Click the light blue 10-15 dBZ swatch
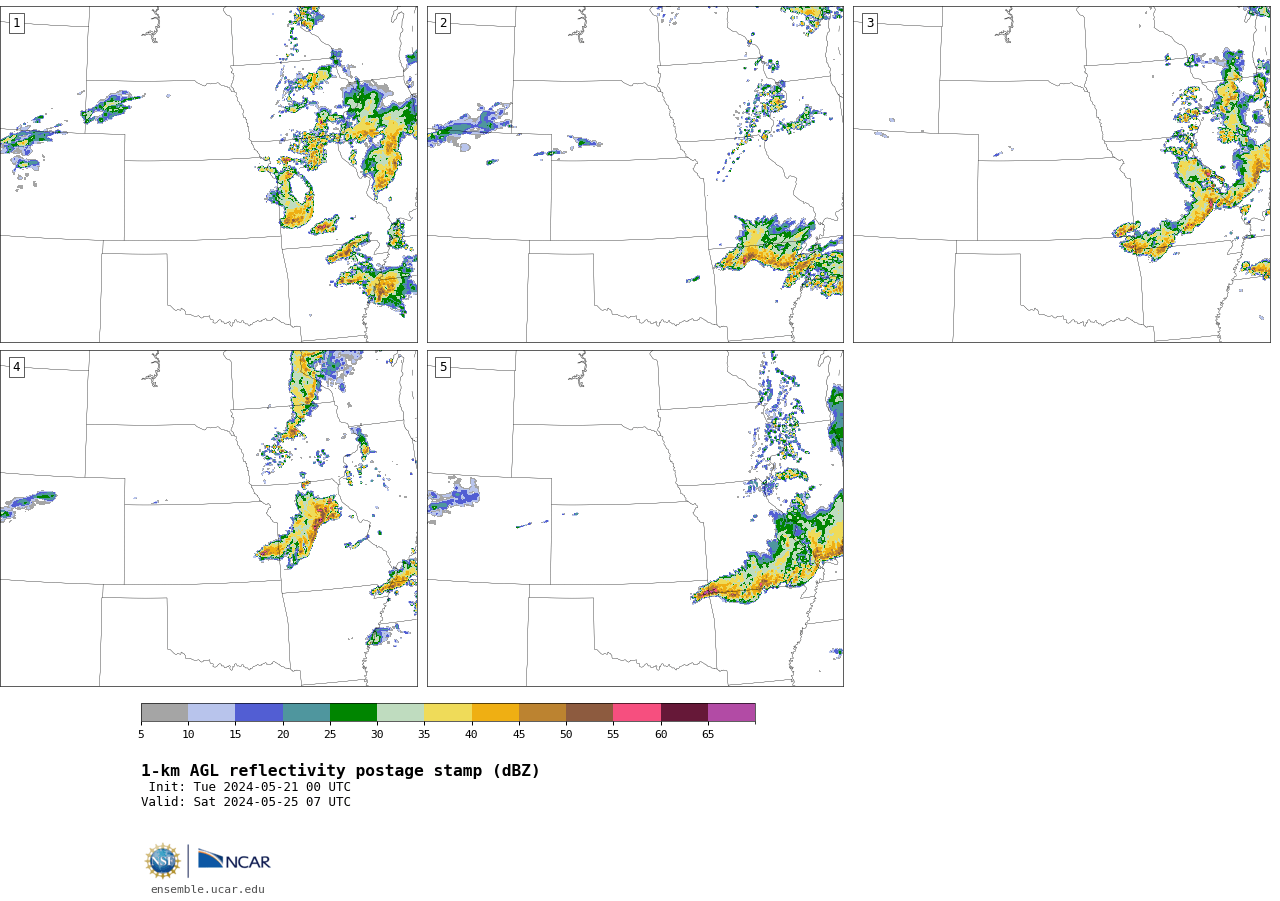Image resolution: width=1280 pixels, height=901 pixels. (x=212, y=713)
